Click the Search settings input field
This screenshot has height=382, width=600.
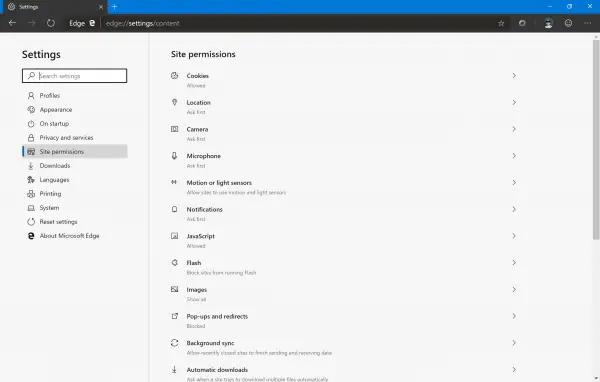click(75, 75)
